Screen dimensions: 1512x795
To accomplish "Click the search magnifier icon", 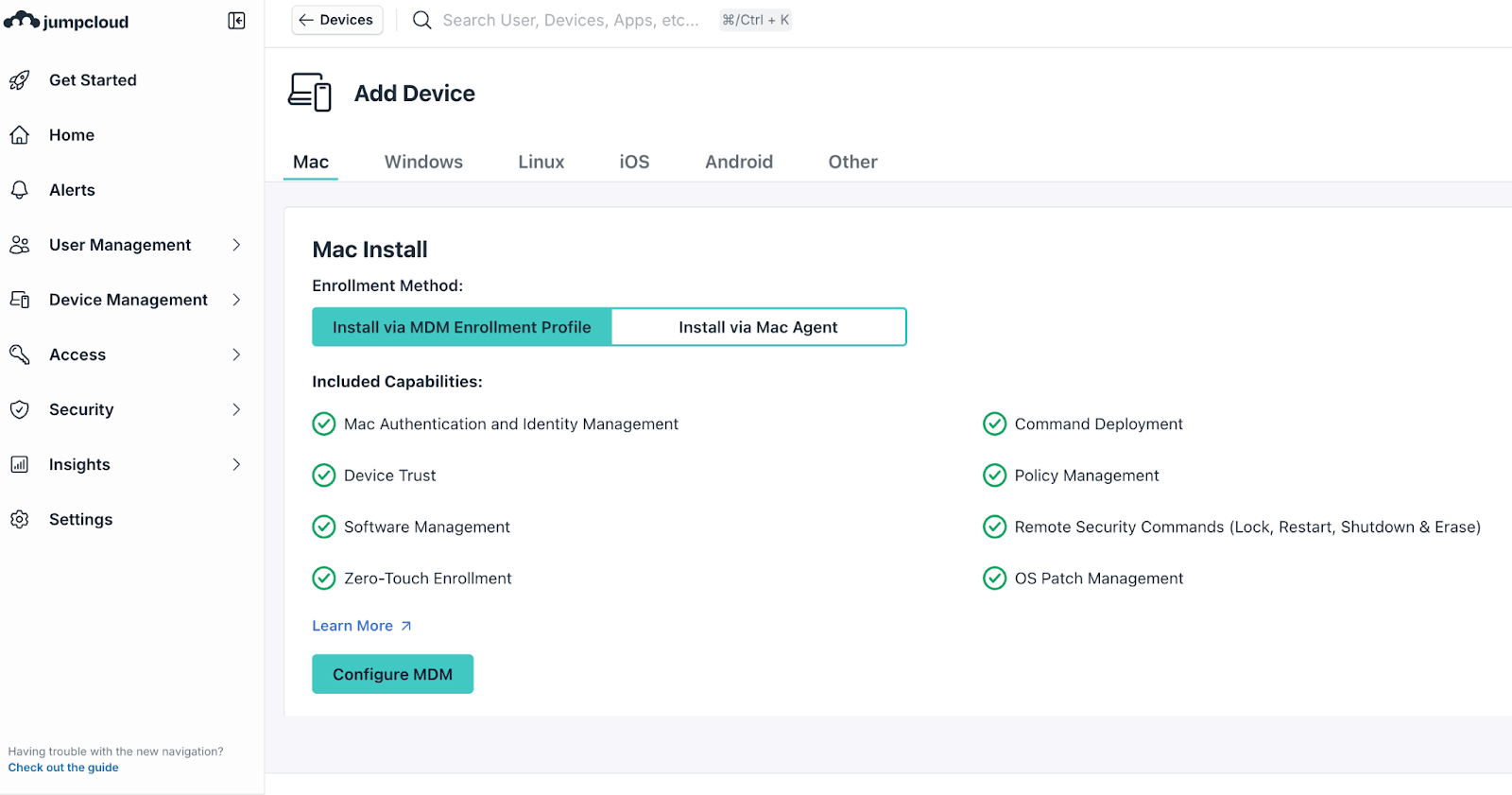I will 421,20.
